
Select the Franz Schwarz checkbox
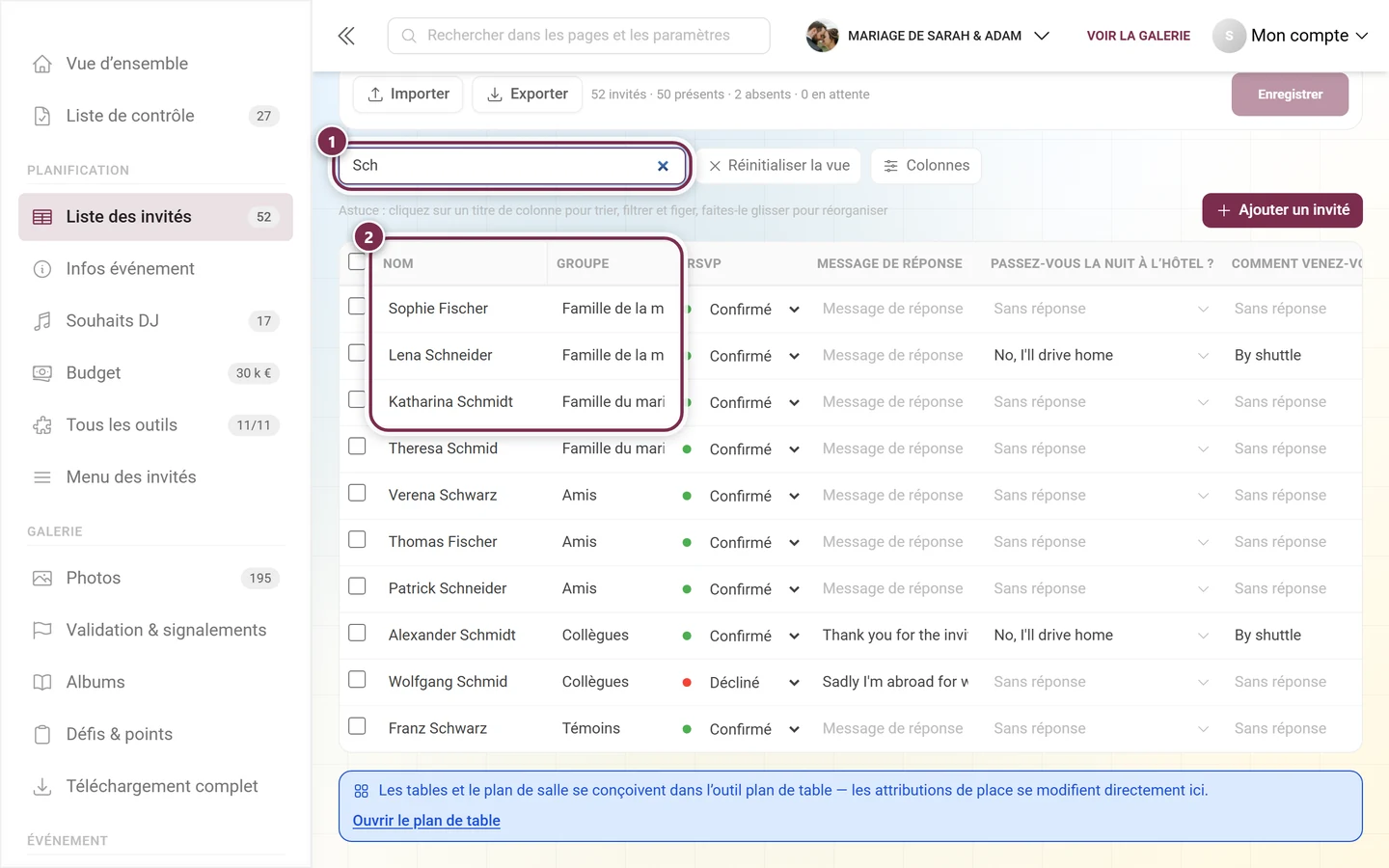(x=357, y=725)
